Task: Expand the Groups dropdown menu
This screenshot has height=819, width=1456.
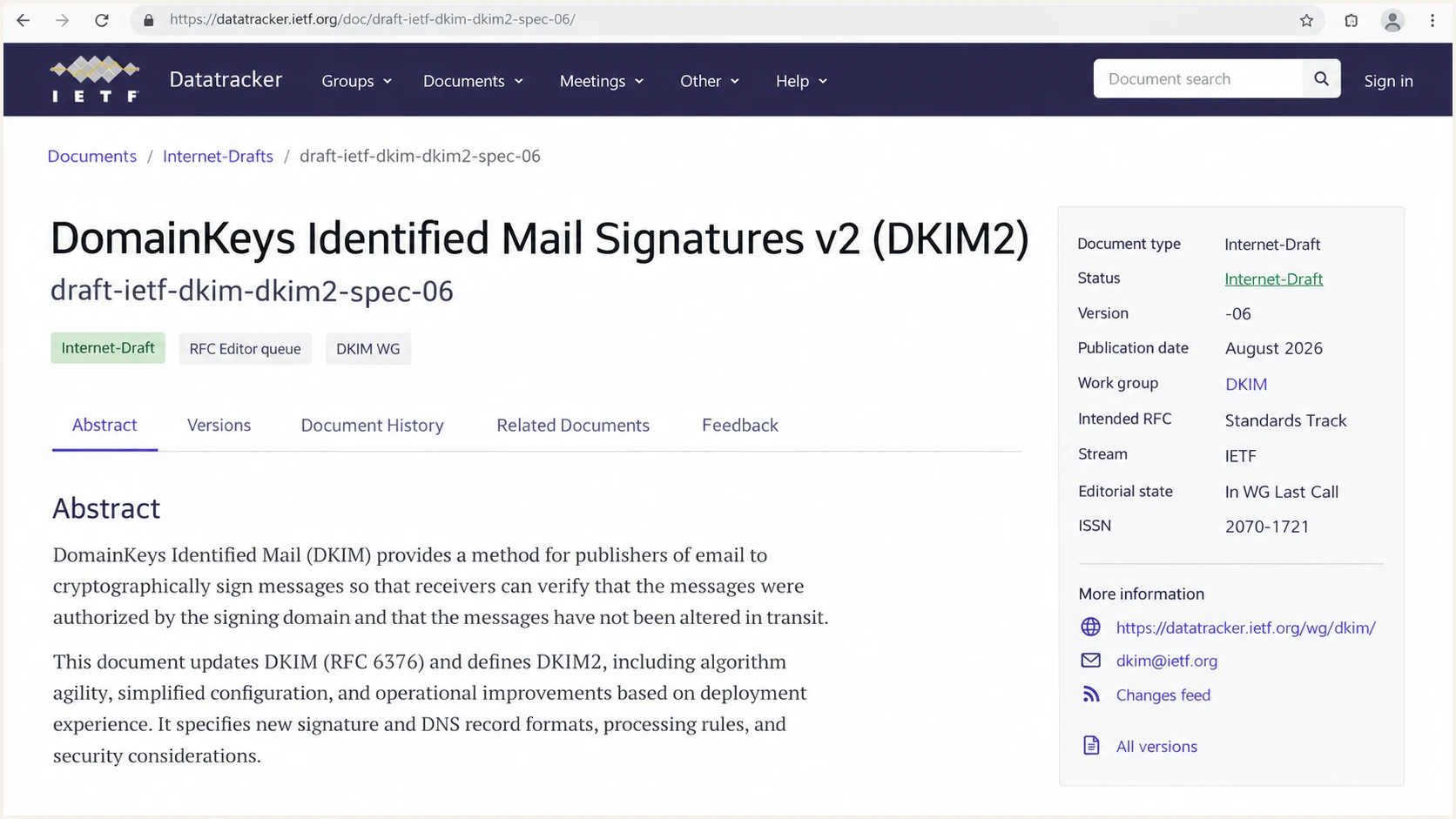Action: click(x=357, y=81)
